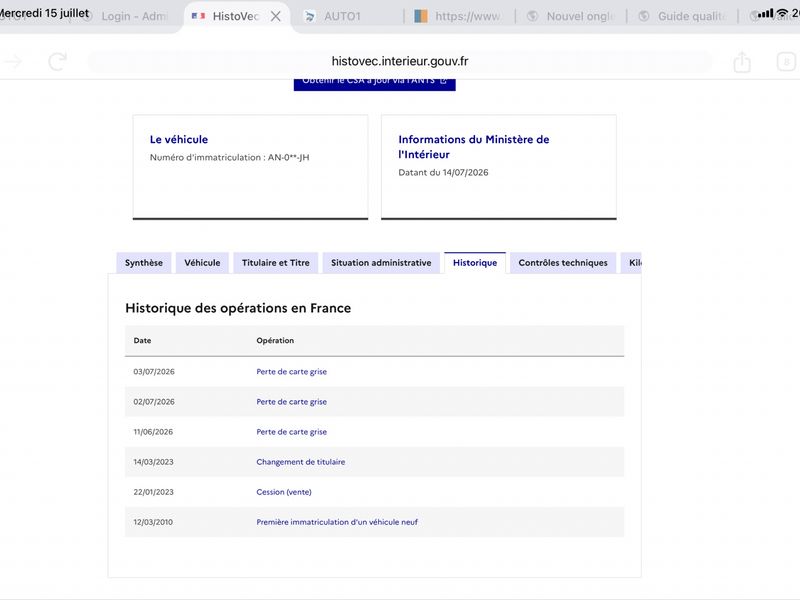Click Première immatriculation d'un véhicule neuf
The height and width of the screenshot is (600, 800).
tap(337, 522)
